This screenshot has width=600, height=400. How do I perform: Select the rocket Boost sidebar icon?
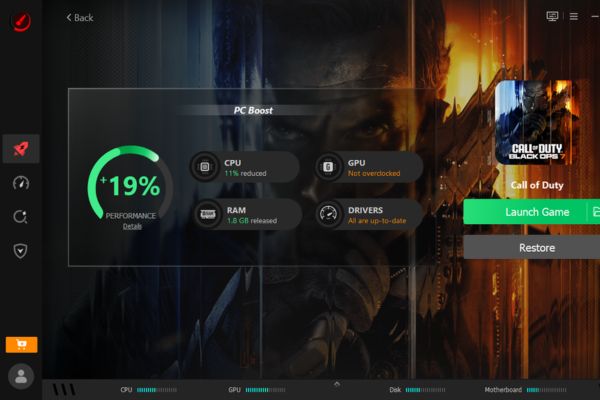pos(21,149)
